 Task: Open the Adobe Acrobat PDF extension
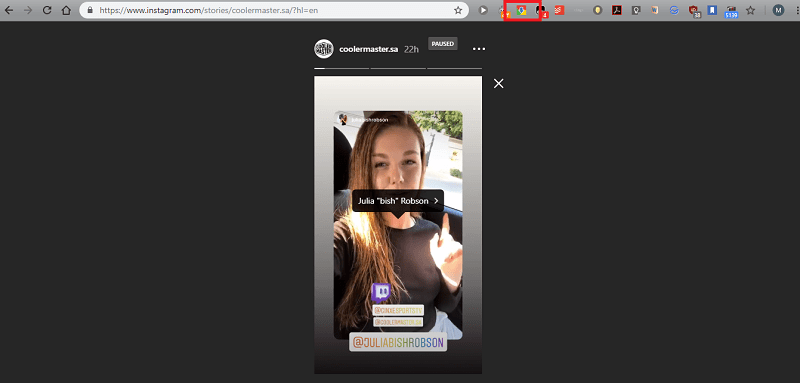617,10
